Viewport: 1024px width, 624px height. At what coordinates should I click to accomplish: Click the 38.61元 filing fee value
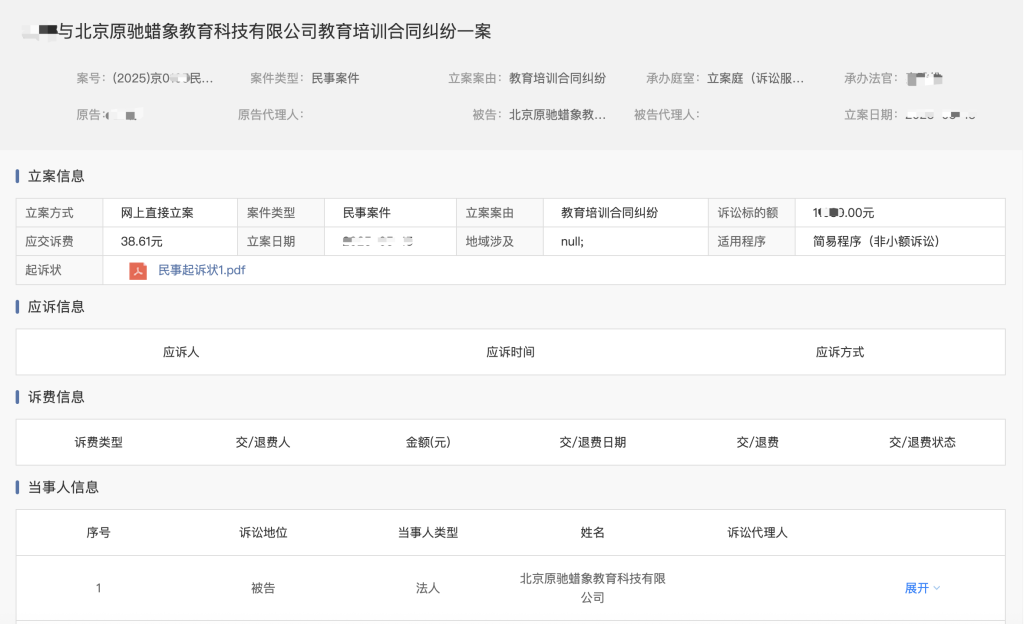pos(142,242)
